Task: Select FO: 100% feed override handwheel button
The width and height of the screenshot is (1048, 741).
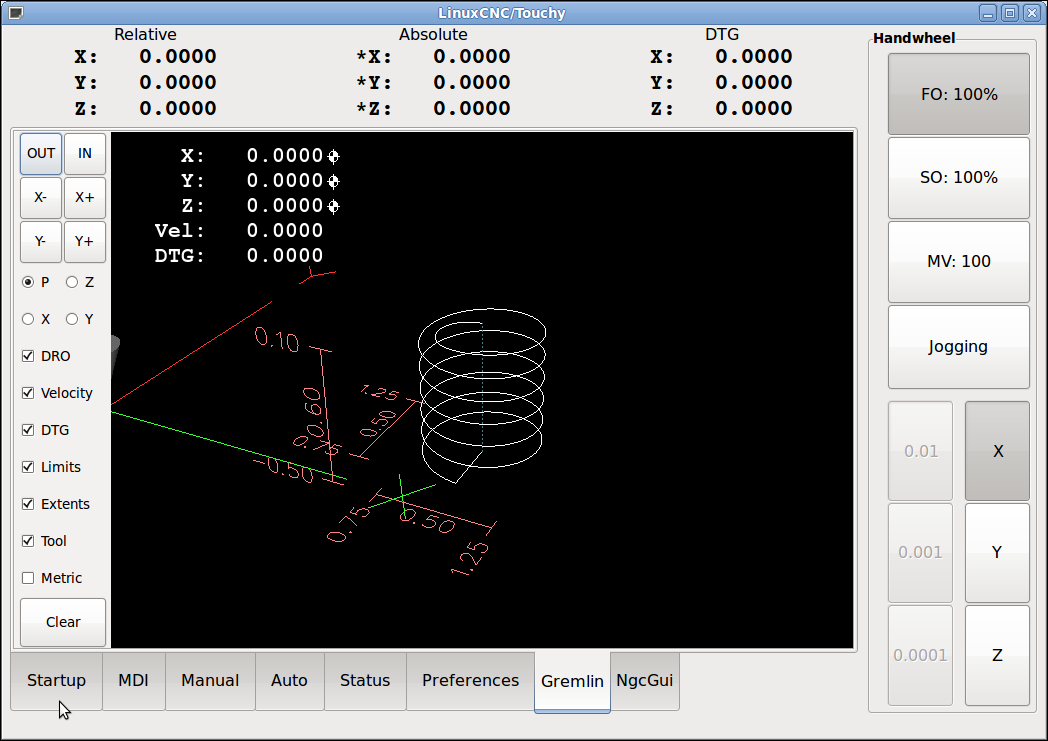Action: pos(959,94)
